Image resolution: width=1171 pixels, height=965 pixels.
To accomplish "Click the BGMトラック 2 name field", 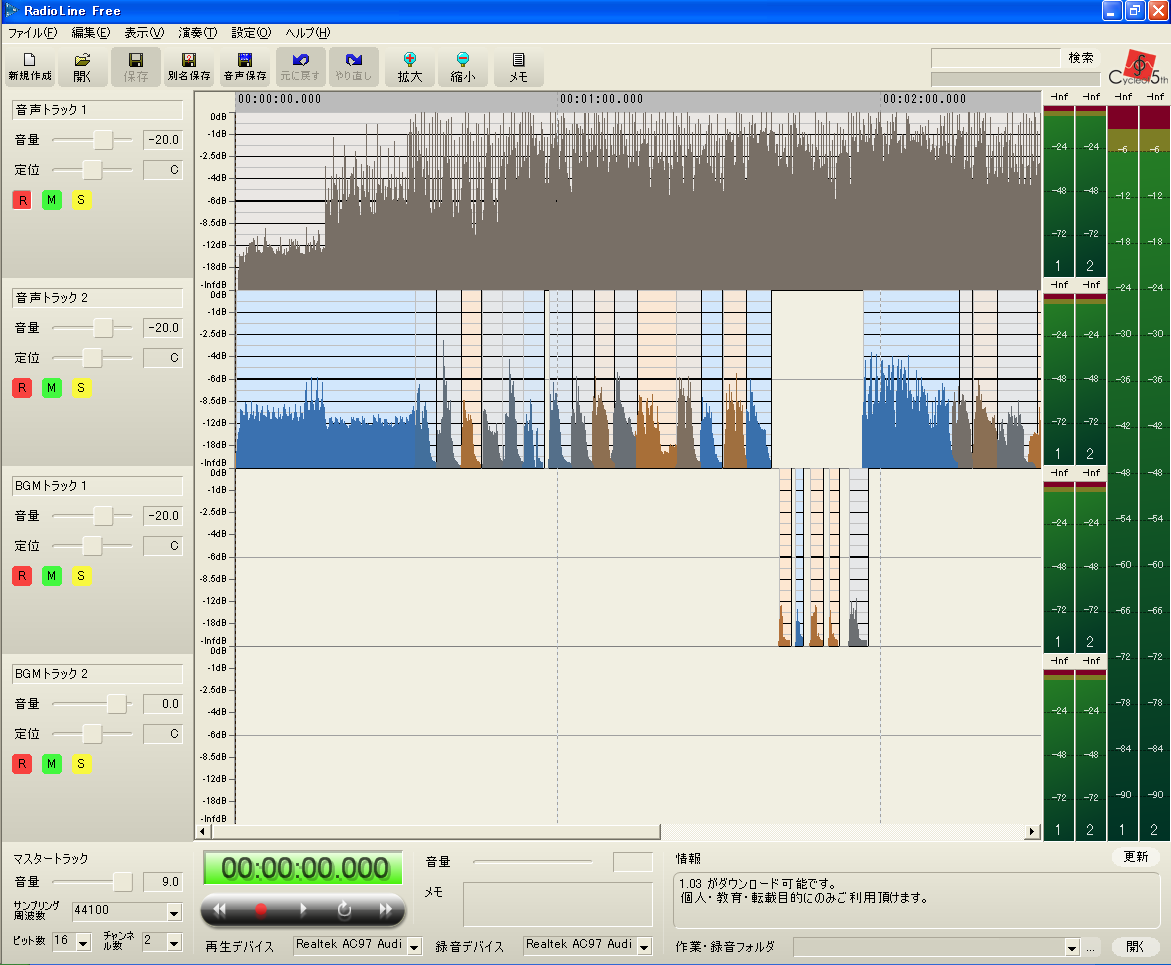I will click(97, 674).
